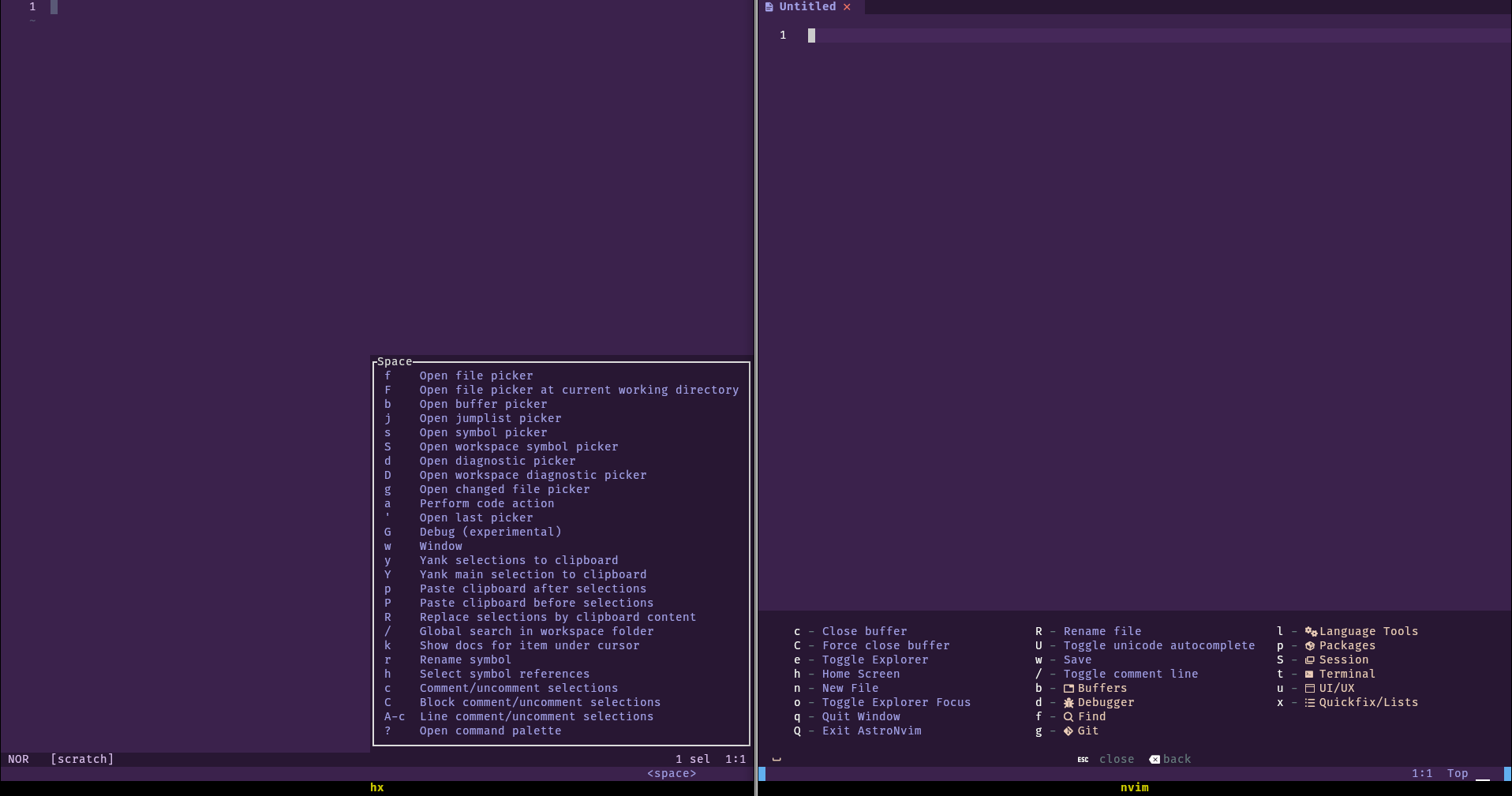Close the Untitled tab with the x
This screenshot has width=1512, height=796.
(x=847, y=7)
